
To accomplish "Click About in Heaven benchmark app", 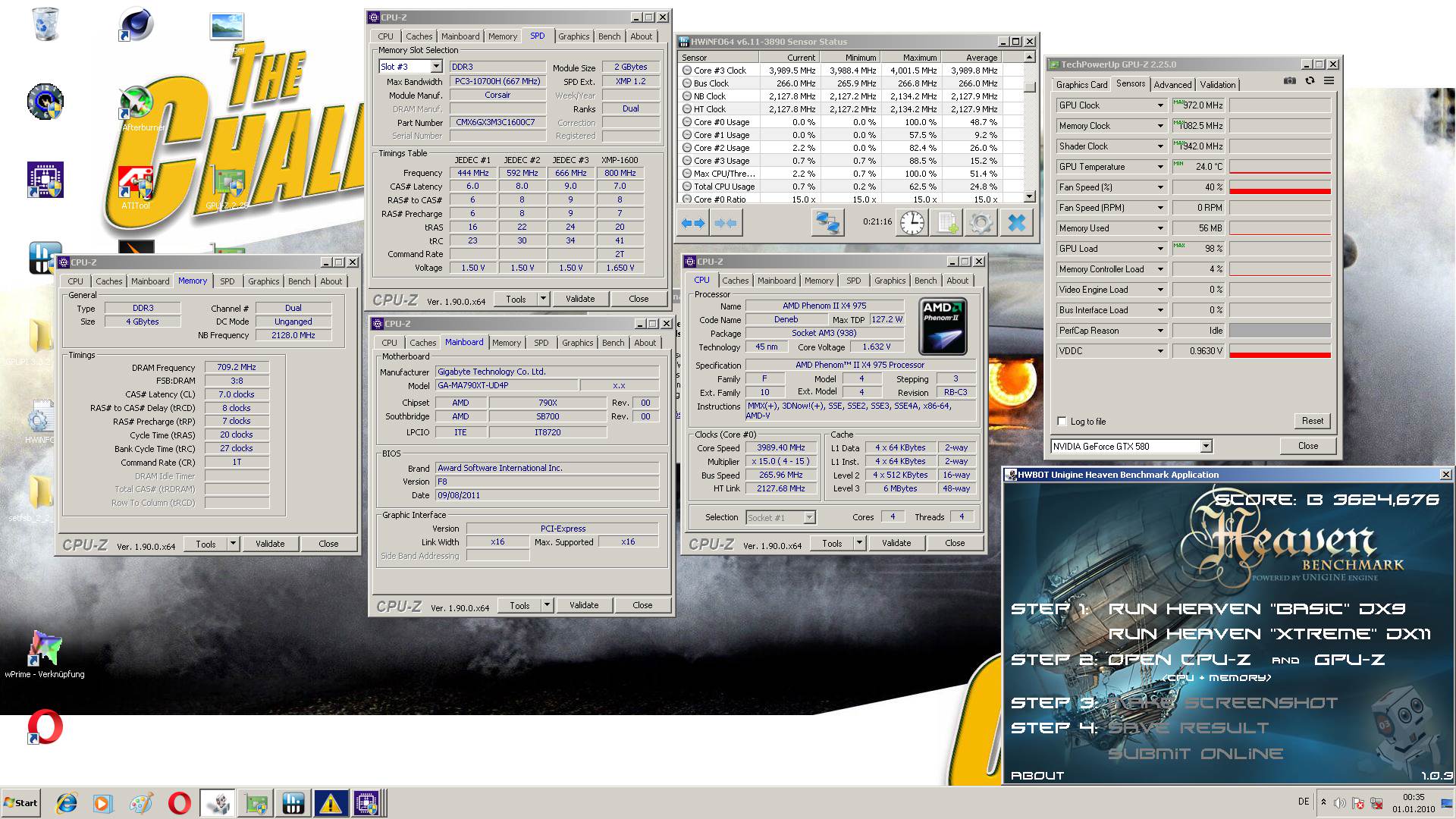I will pyautogui.click(x=1037, y=775).
